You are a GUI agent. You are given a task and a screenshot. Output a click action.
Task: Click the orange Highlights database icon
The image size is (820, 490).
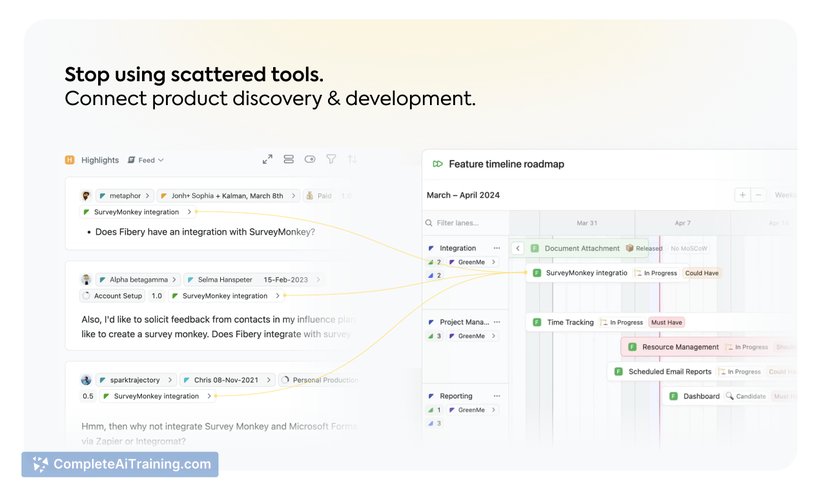[70, 160]
